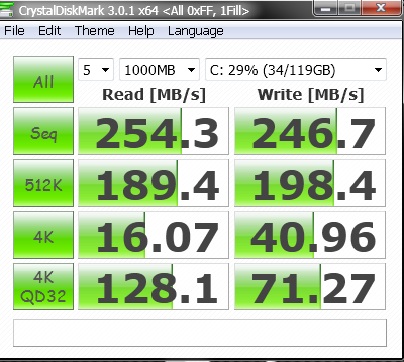Open the drive selector showing C: 29%
The width and height of the screenshot is (404, 362).
[296, 70]
